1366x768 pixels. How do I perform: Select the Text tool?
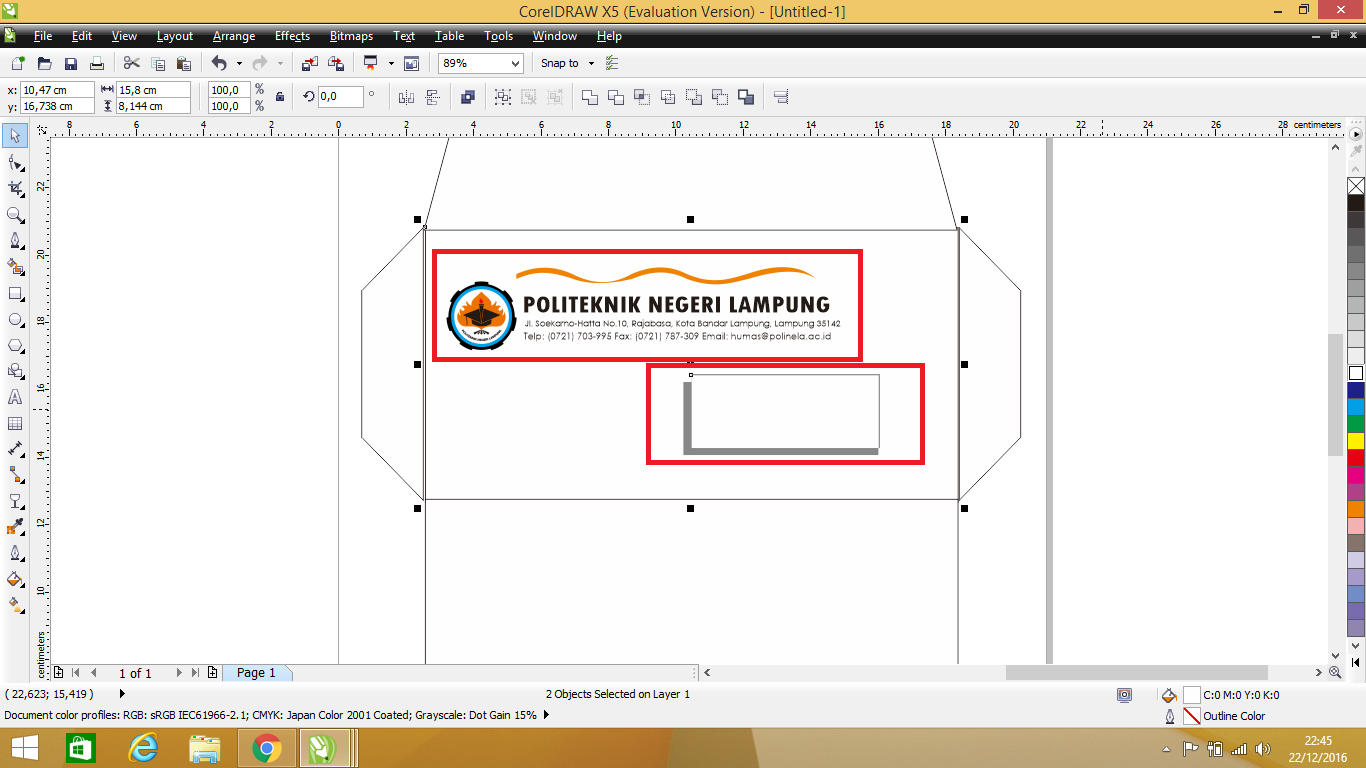15,397
